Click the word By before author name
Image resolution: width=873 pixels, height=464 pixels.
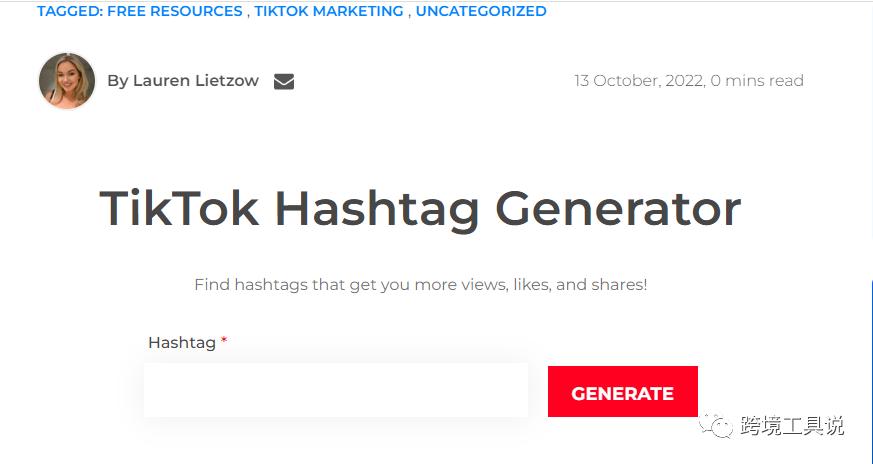(x=117, y=81)
